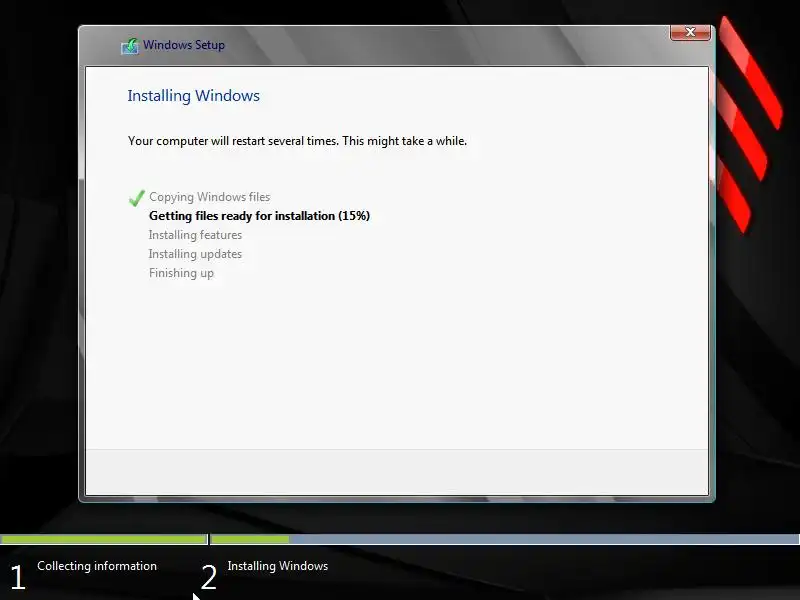Screen dimensions: 800x600
Task: Click the 'Installing Windows' stage label at bottom
Action: point(278,566)
